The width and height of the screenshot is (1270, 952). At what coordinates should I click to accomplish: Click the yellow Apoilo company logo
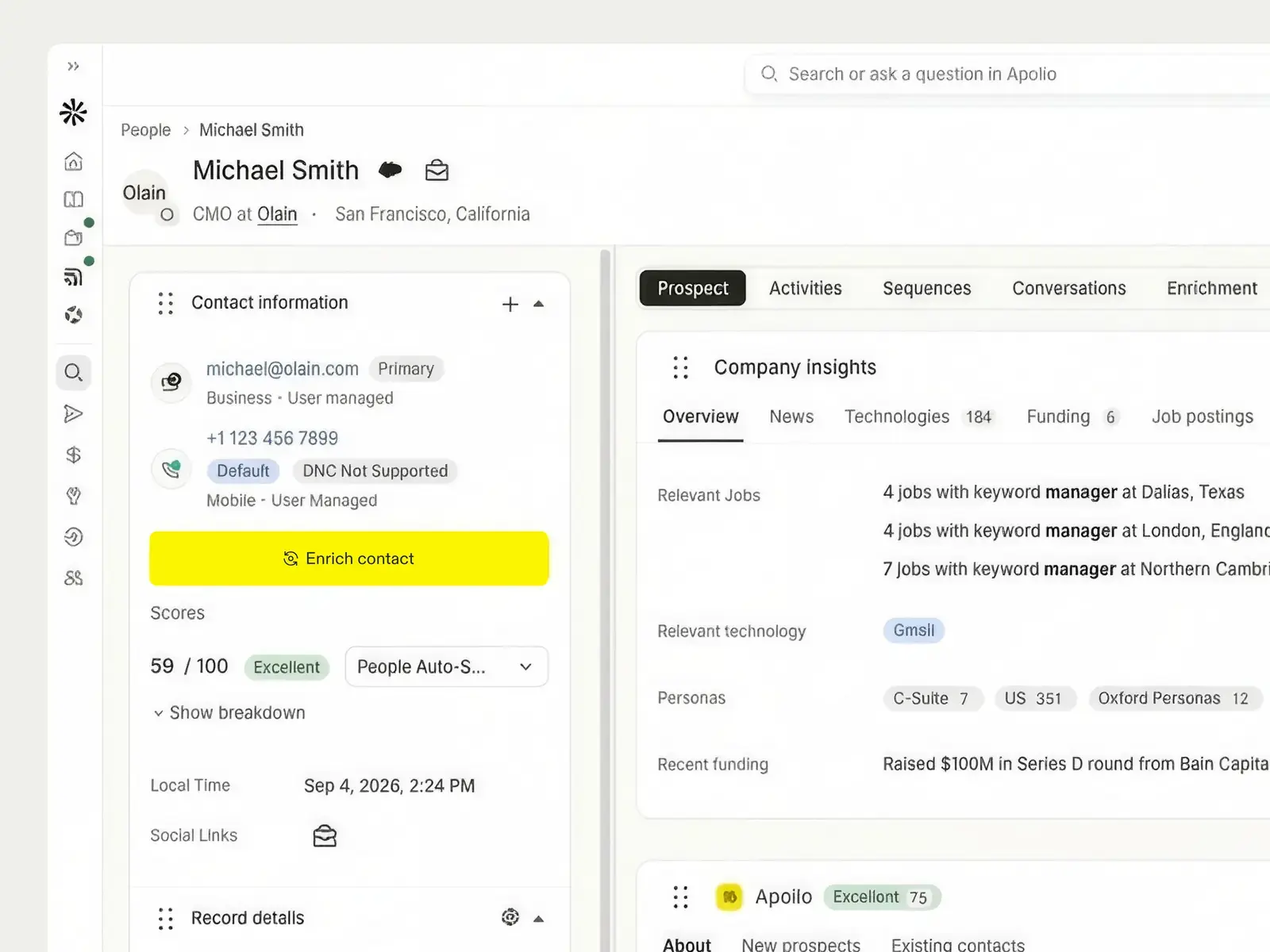tap(729, 897)
